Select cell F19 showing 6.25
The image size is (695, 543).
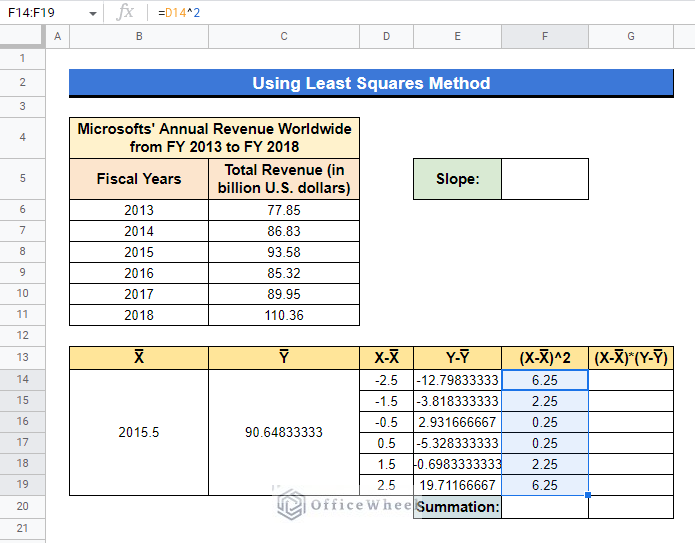point(545,485)
